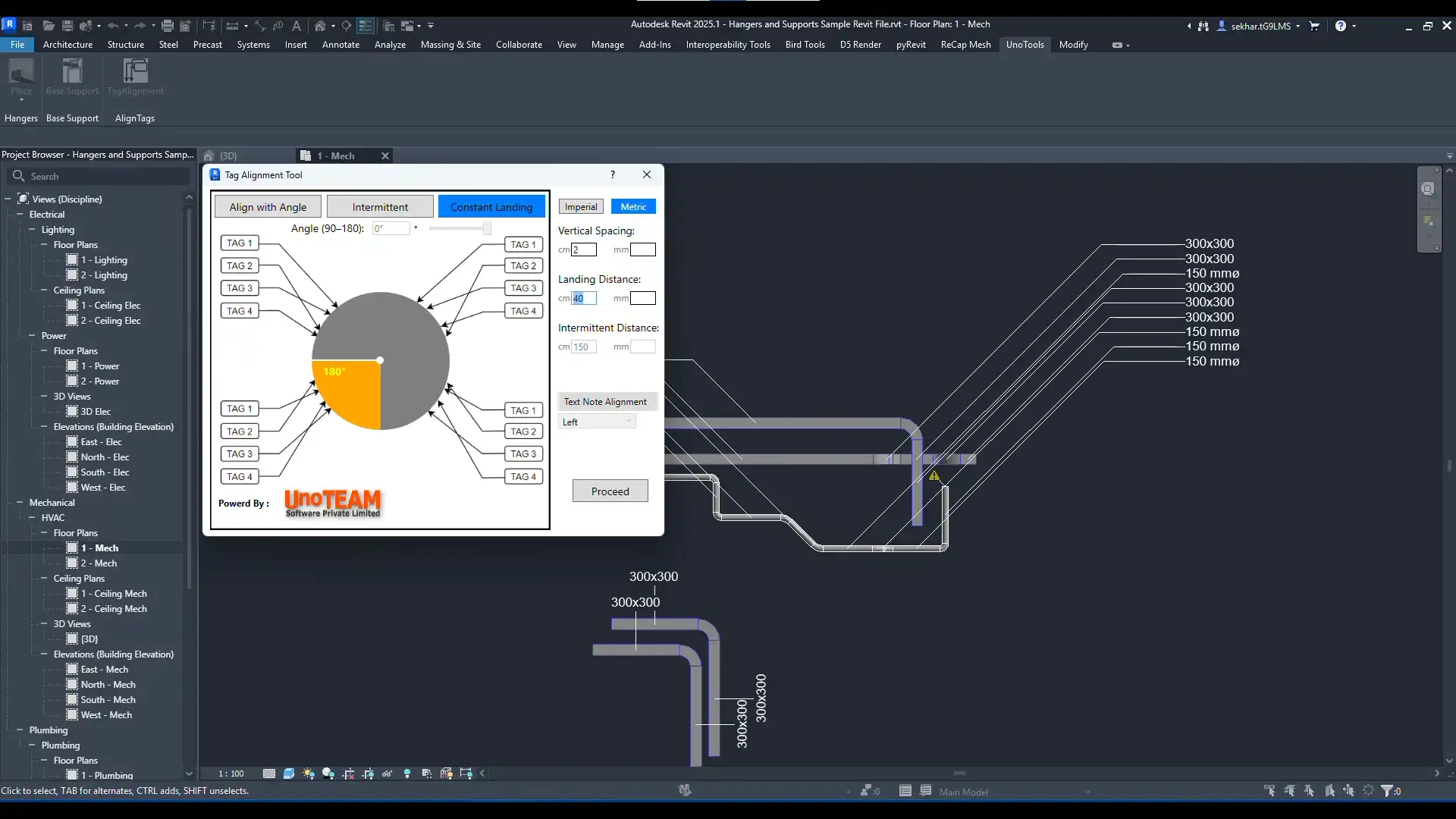This screenshot has width=1456, height=819.
Task: Collapse the Mechanical tree node
Action: tap(20, 503)
